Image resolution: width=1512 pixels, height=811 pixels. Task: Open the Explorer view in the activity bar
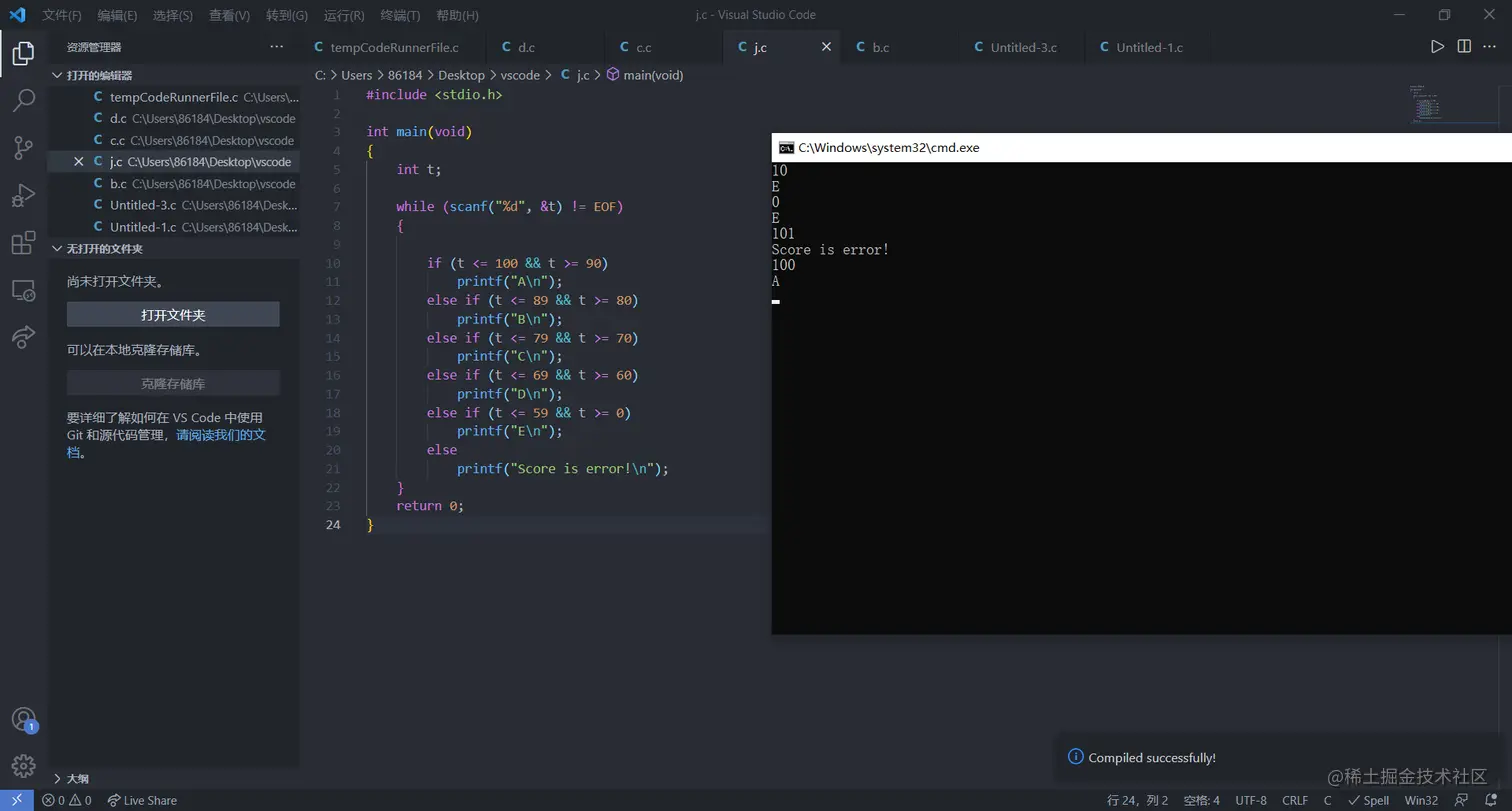[x=23, y=53]
